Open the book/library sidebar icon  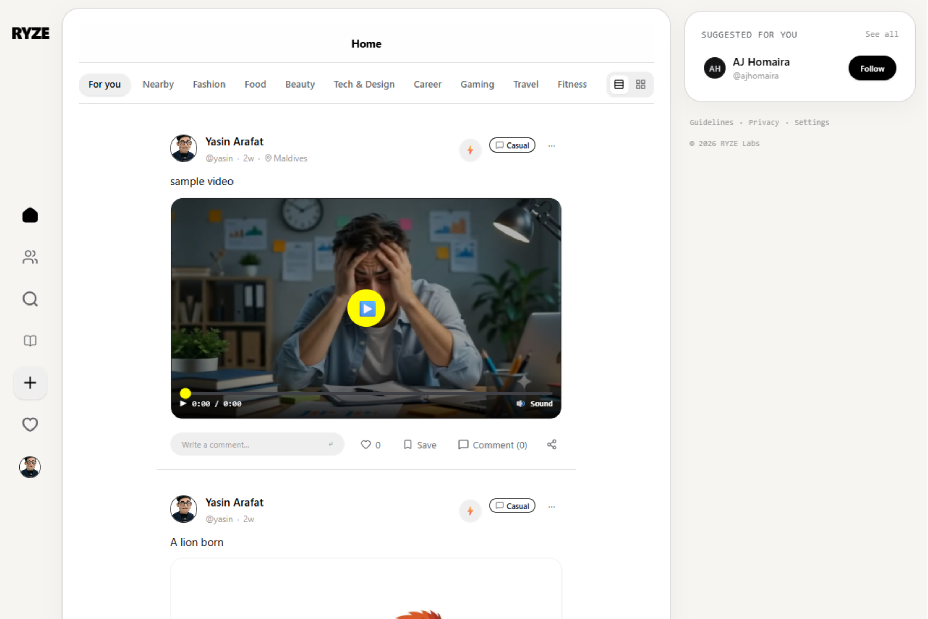click(x=30, y=341)
